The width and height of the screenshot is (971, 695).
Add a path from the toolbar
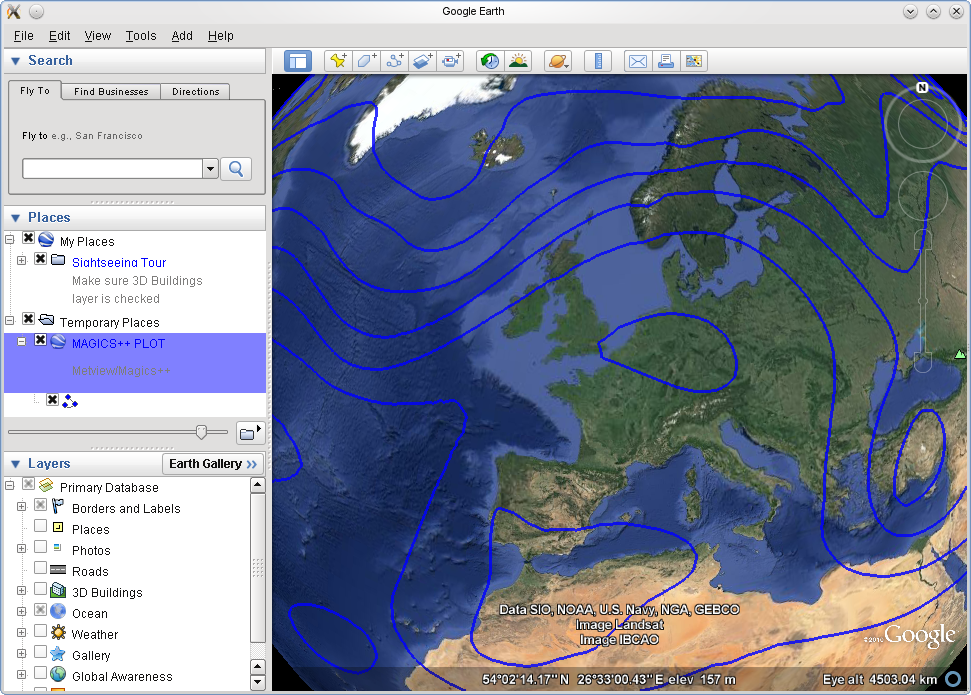[x=394, y=61]
